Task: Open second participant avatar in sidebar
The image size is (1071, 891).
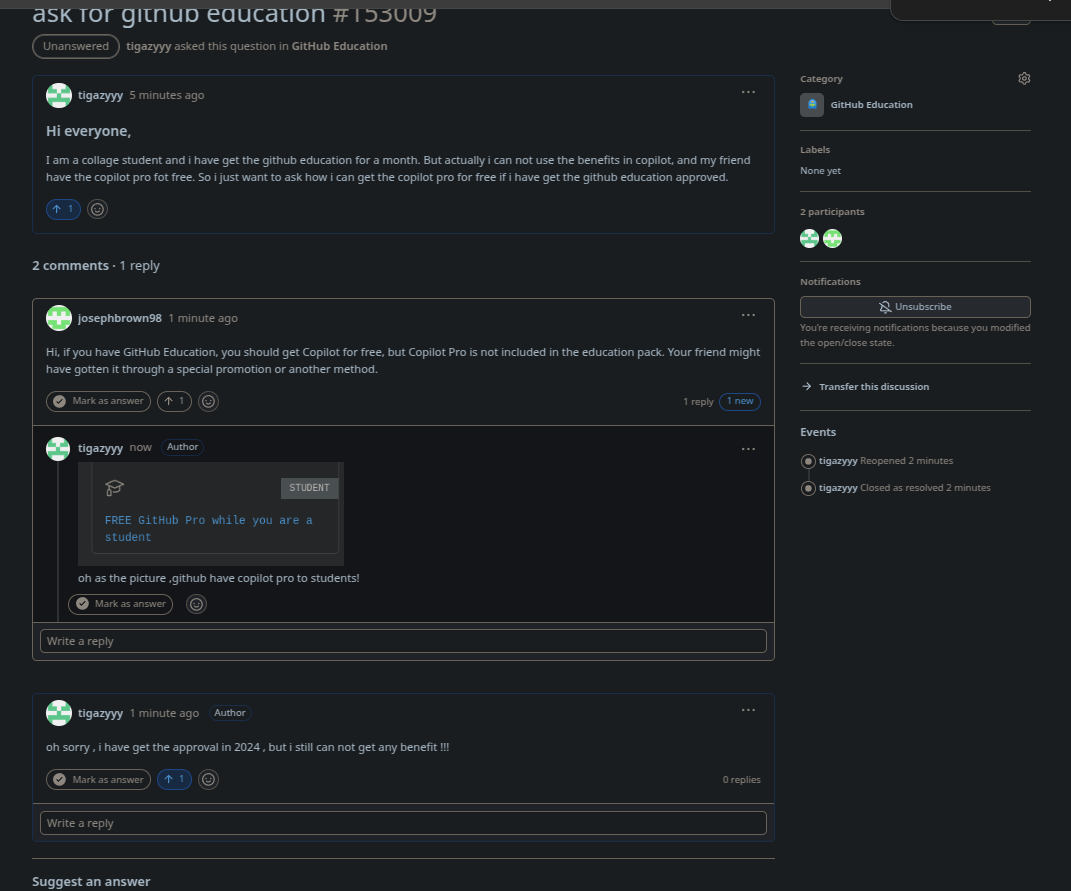Action: (x=832, y=238)
